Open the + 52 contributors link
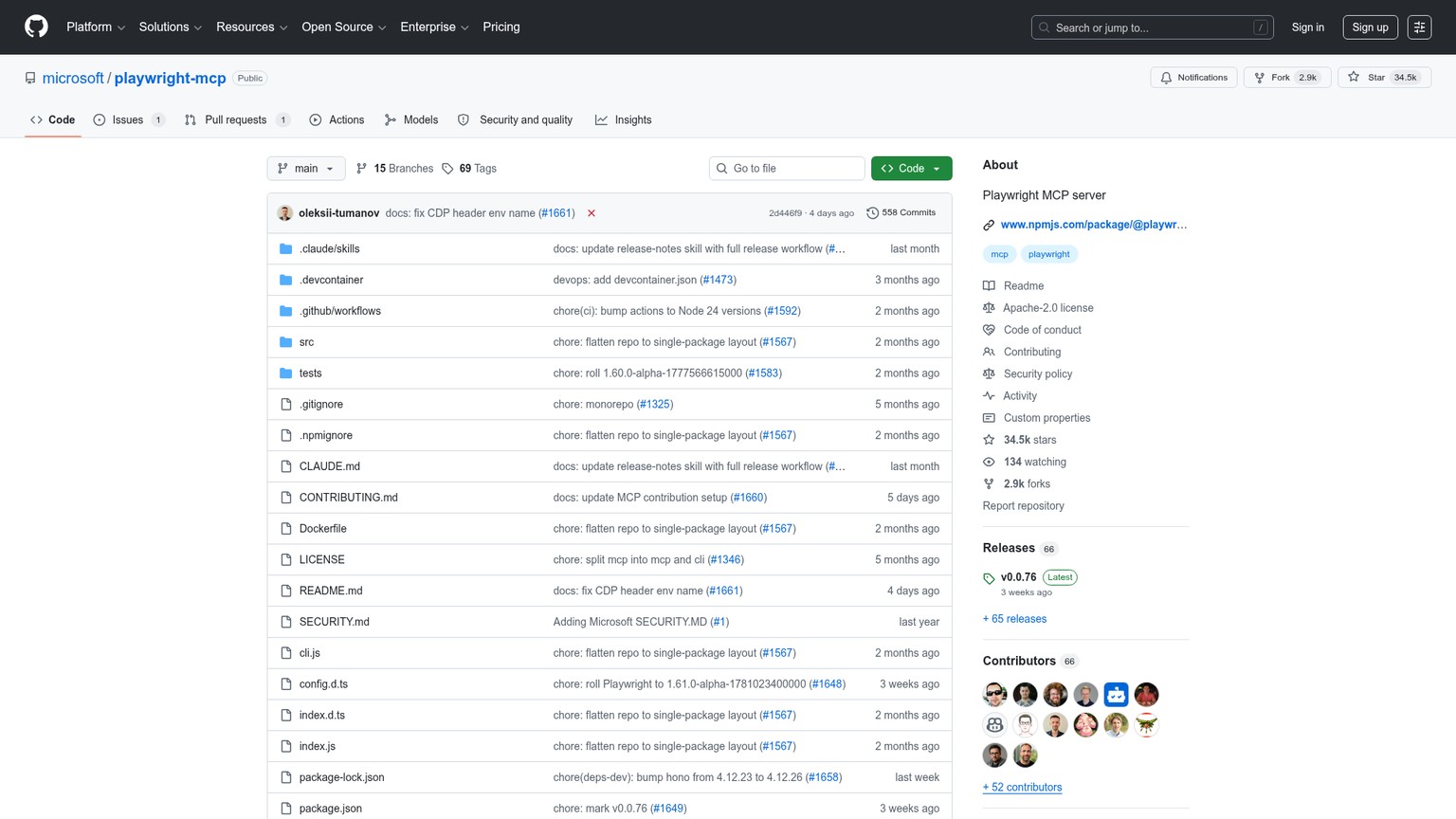1456x819 pixels. click(1022, 788)
